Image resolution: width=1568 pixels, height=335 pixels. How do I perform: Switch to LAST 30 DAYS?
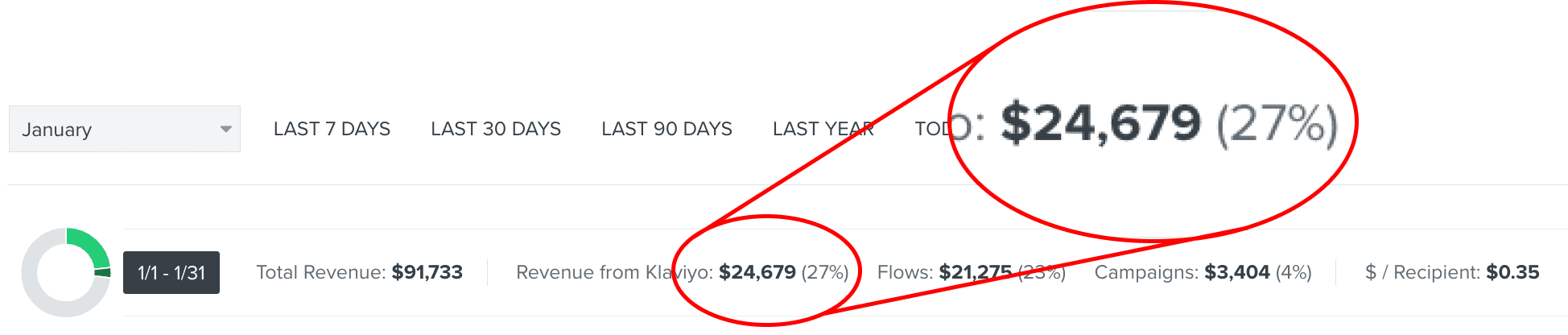click(496, 129)
